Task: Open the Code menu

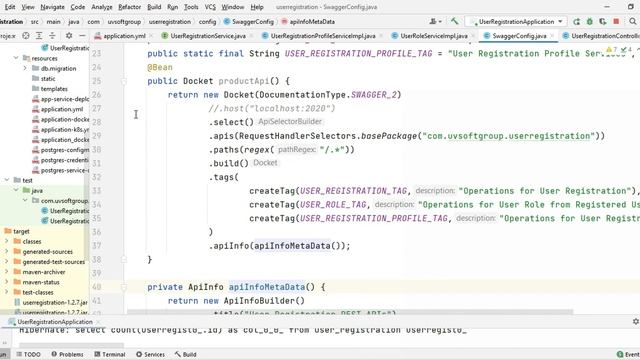Action: tap(78, 7)
